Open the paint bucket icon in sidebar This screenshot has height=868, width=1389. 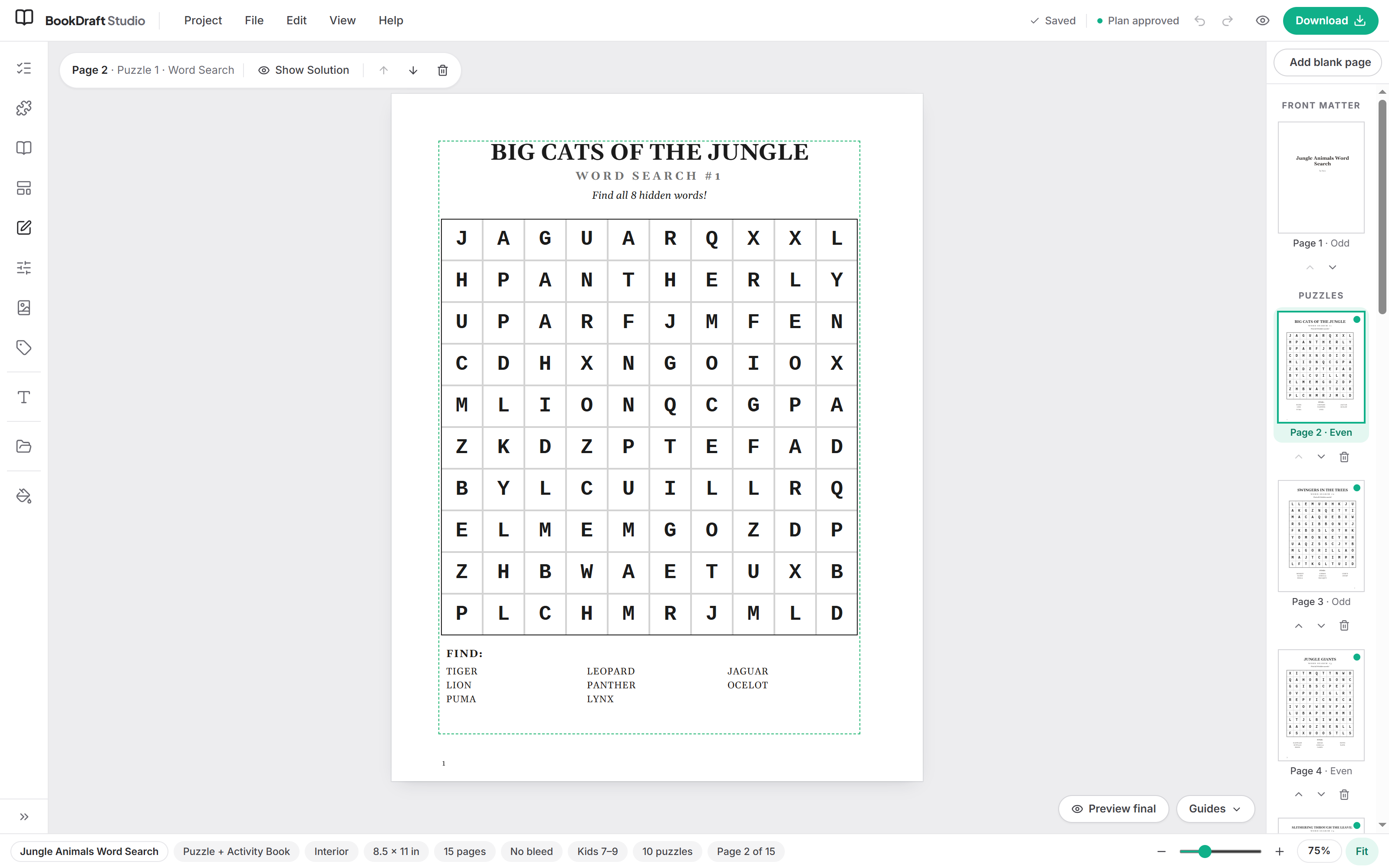23,496
